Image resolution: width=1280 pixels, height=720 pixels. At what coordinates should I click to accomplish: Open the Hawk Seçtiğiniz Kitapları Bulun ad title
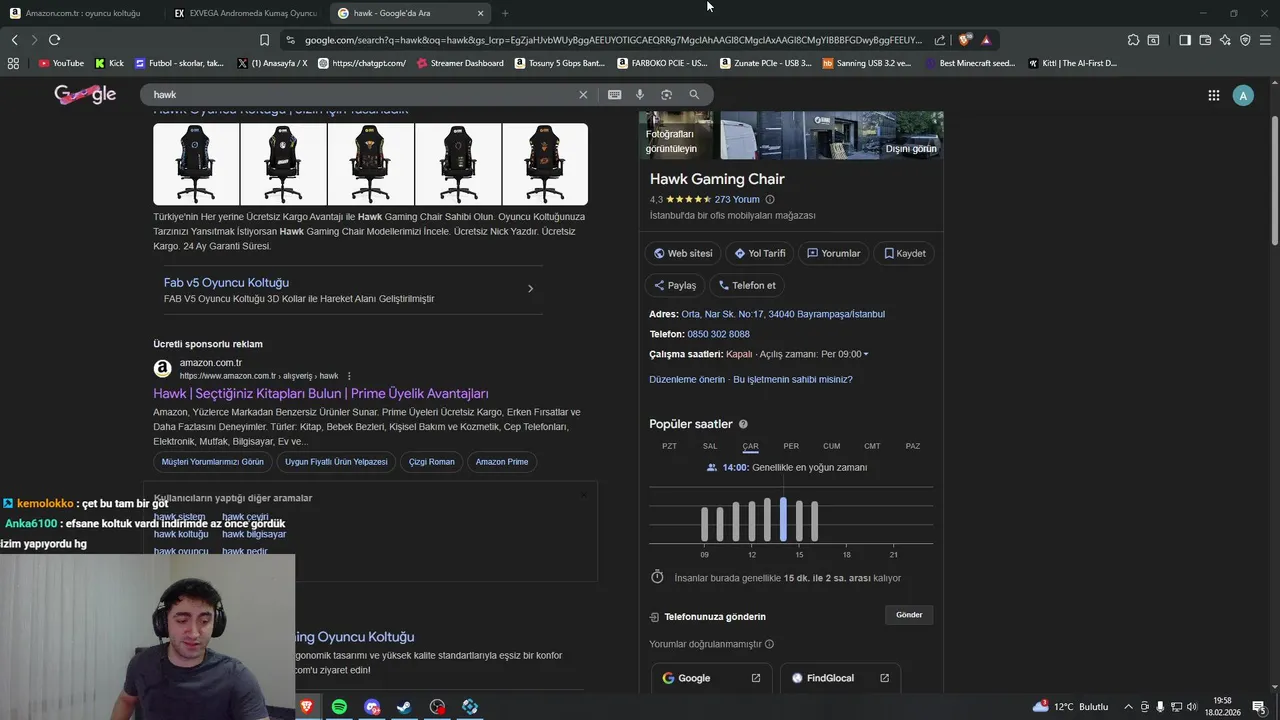[x=320, y=393]
